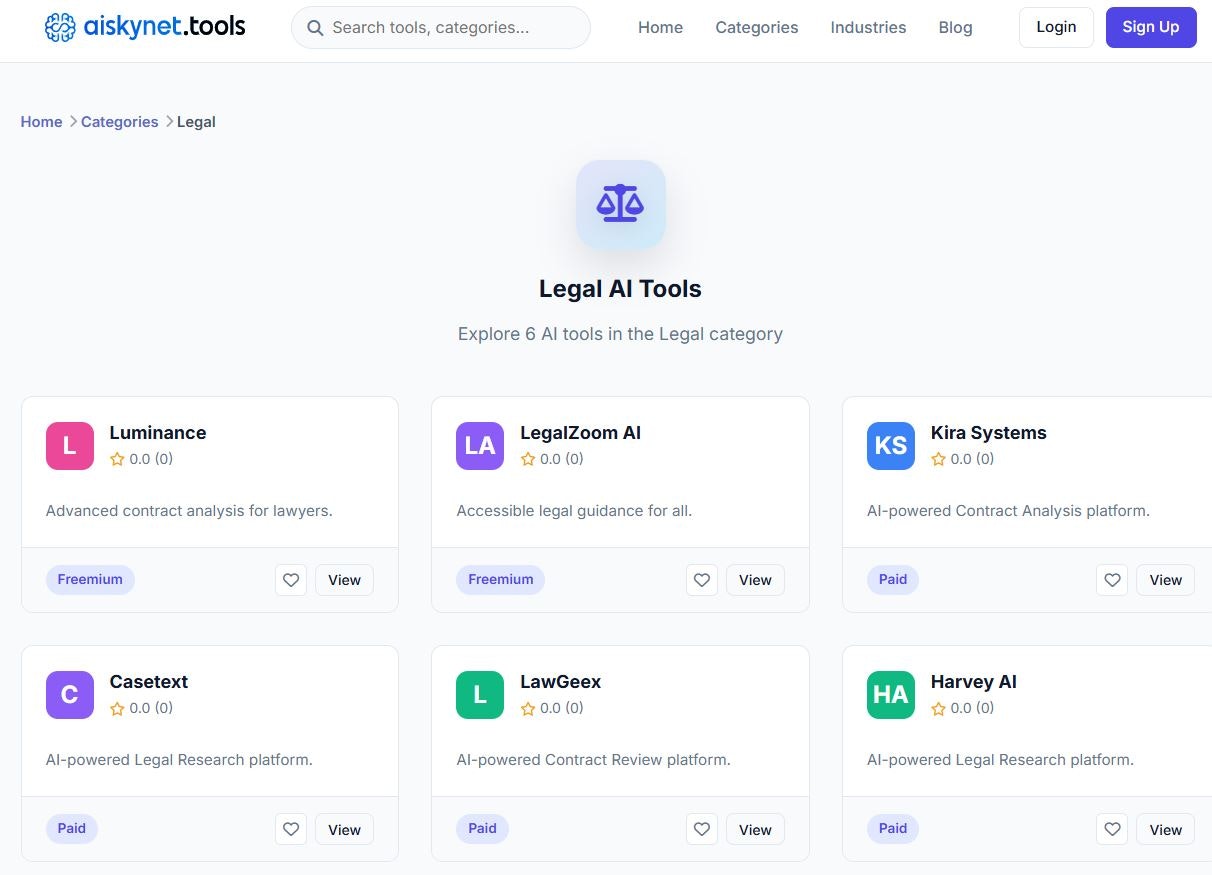Screen dimensions: 1212x875
Task: Click the green HA avatar for Harvey AI
Action: click(890, 694)
